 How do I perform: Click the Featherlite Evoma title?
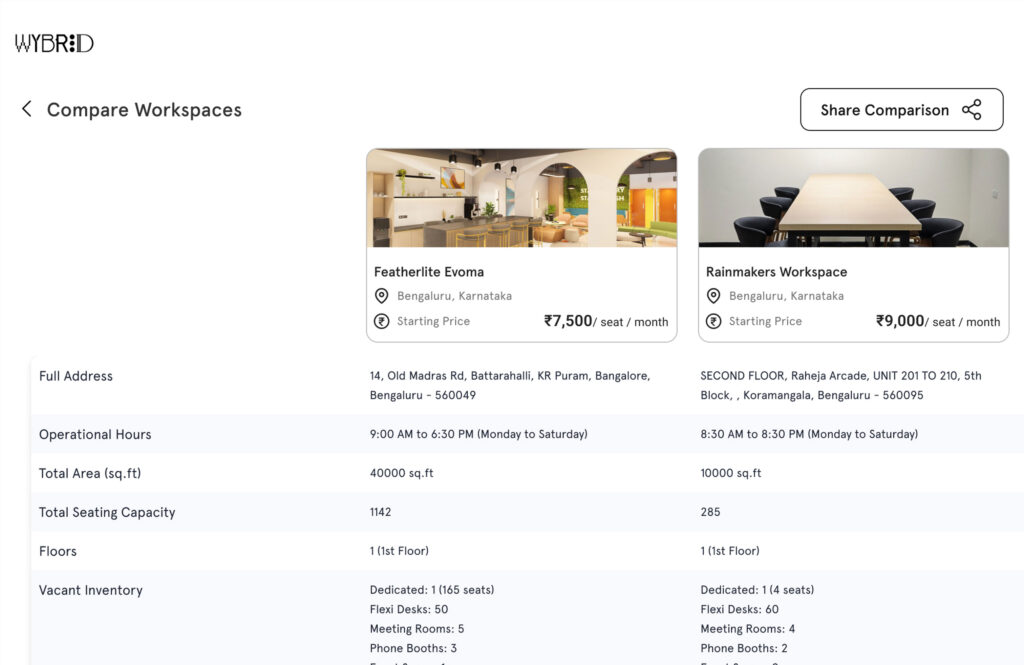point(429,272)
